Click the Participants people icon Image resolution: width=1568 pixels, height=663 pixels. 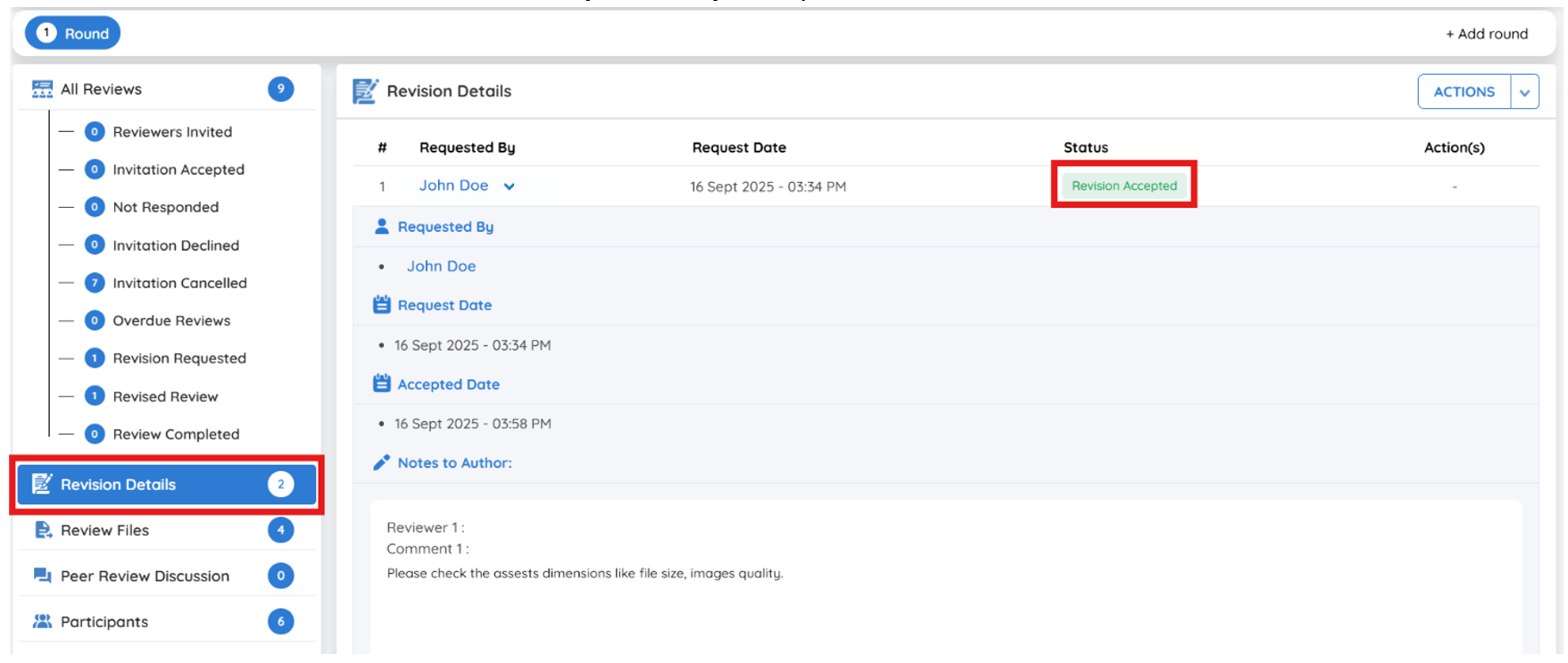[x=42, y=621]
